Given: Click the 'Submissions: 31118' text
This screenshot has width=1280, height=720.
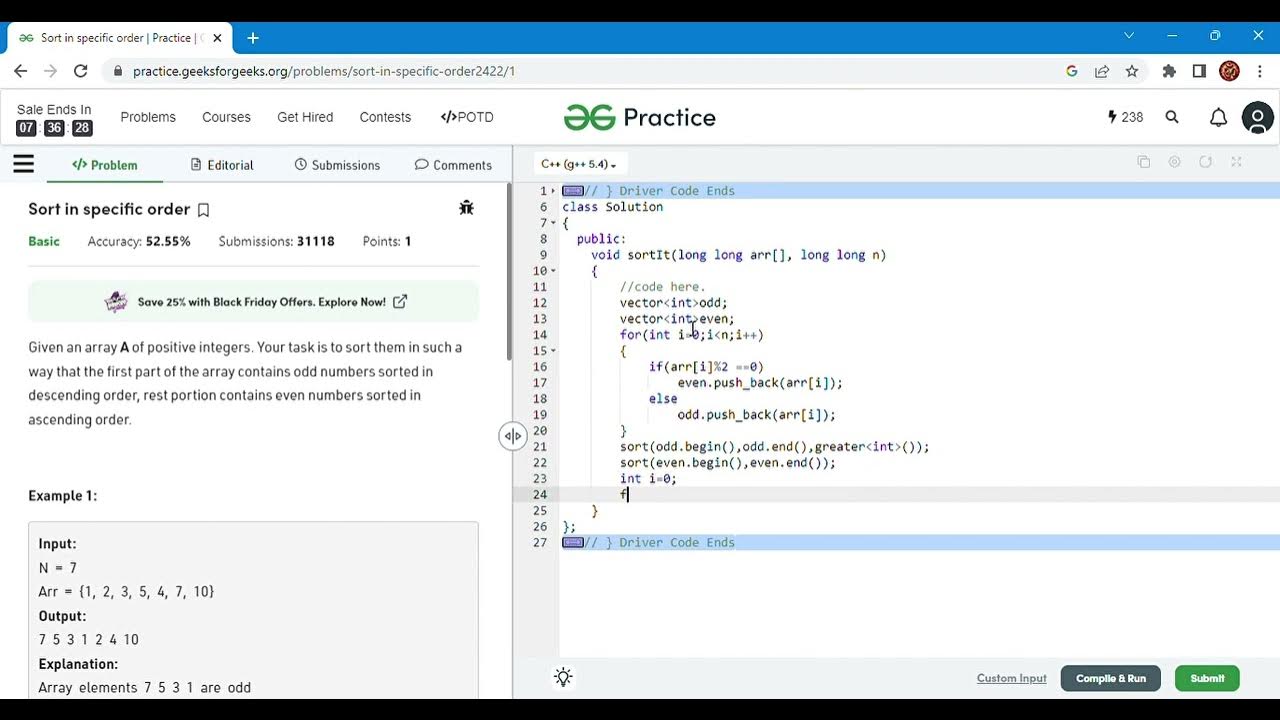Looking at the screenshot, I should [276, 241].
